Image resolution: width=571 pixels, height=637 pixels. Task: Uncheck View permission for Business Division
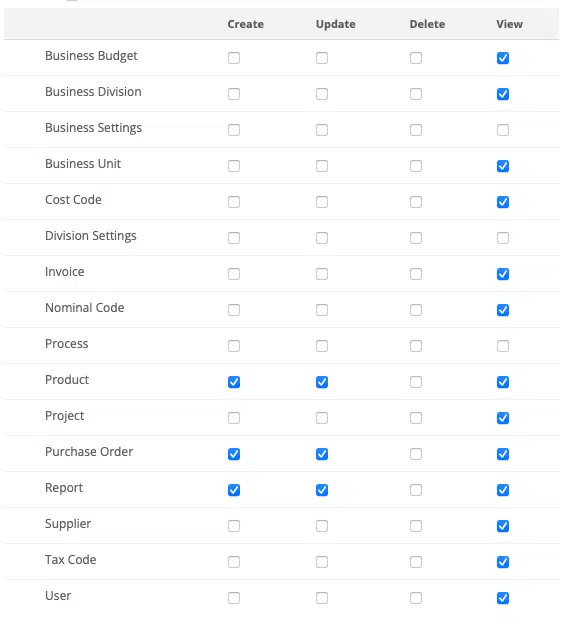coord(503,94)
